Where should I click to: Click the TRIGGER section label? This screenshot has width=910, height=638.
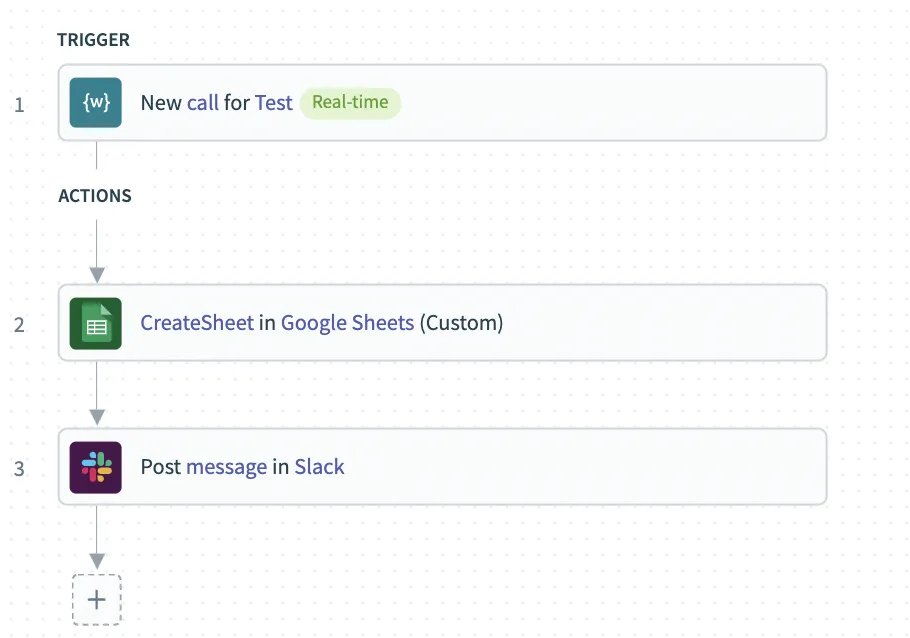[x=94, y=41]
